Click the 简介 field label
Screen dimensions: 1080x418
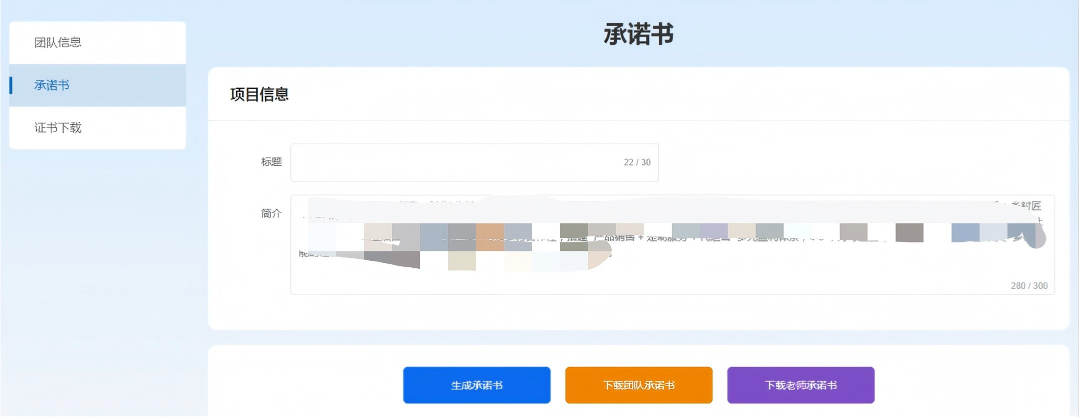tap(270, 214)
